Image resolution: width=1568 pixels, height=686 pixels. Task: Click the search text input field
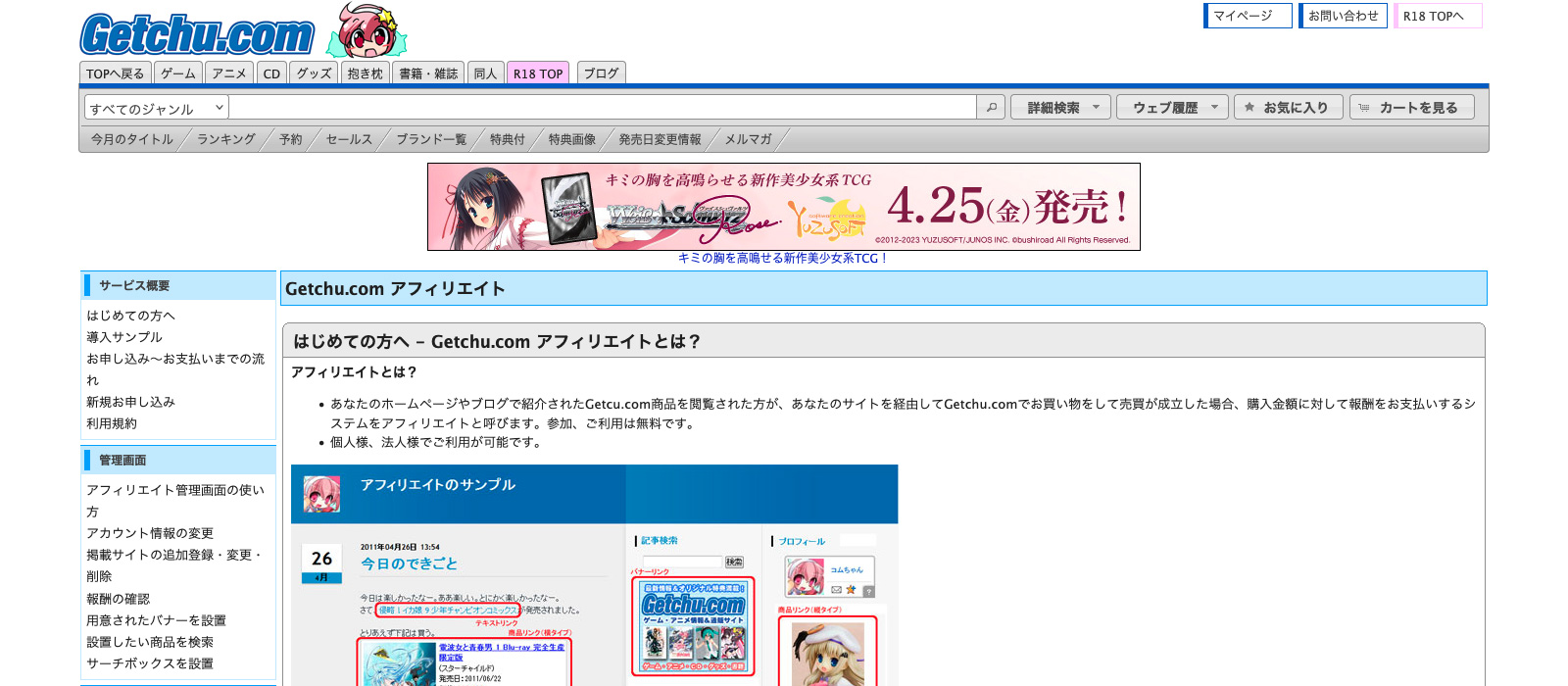tap(603, 107)
